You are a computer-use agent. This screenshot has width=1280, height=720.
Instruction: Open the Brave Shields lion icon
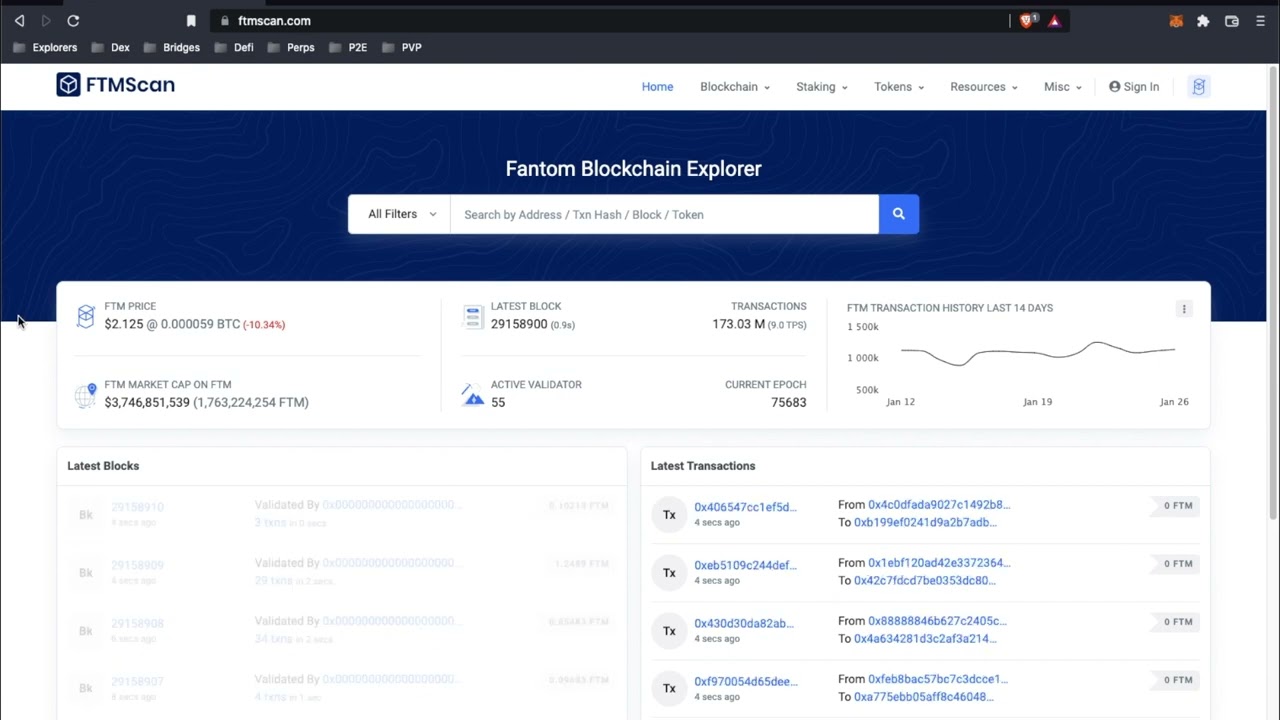[x=1027, y=20]
